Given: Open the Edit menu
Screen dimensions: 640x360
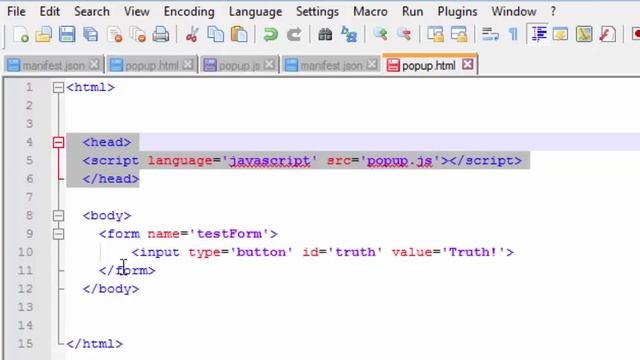Looking at the screenshot, I should pyautogui.click(x=50, y=11).
